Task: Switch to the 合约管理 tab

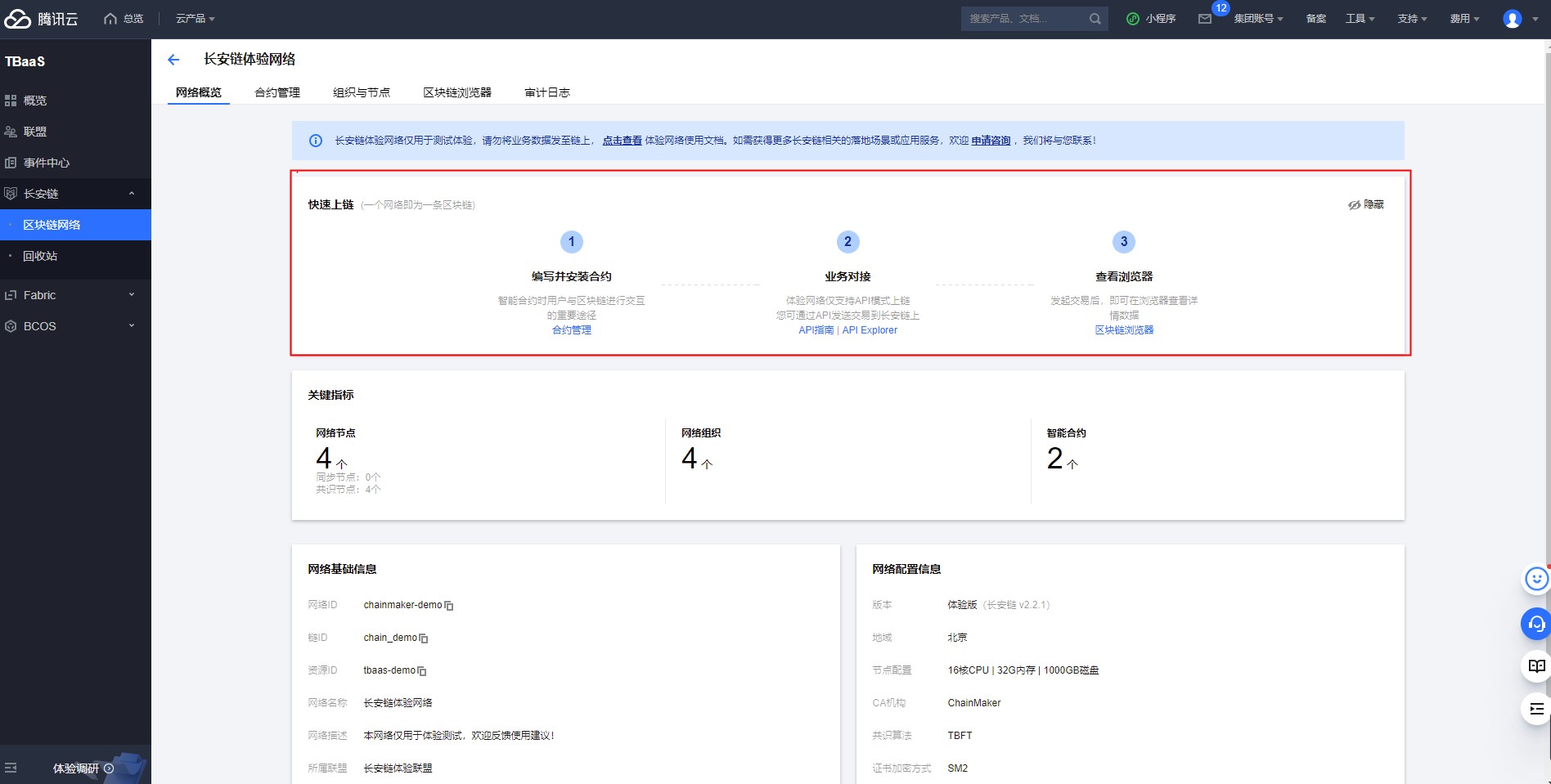Action: [277, 92]
